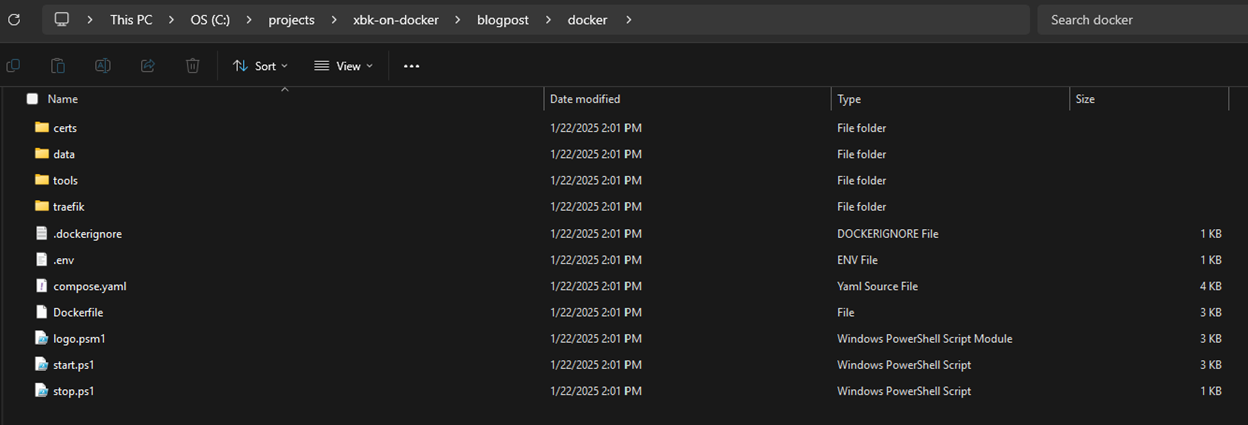Click the Paste icon in toolbar
This screenshot has width=1248, height=425.
[58, 66]
